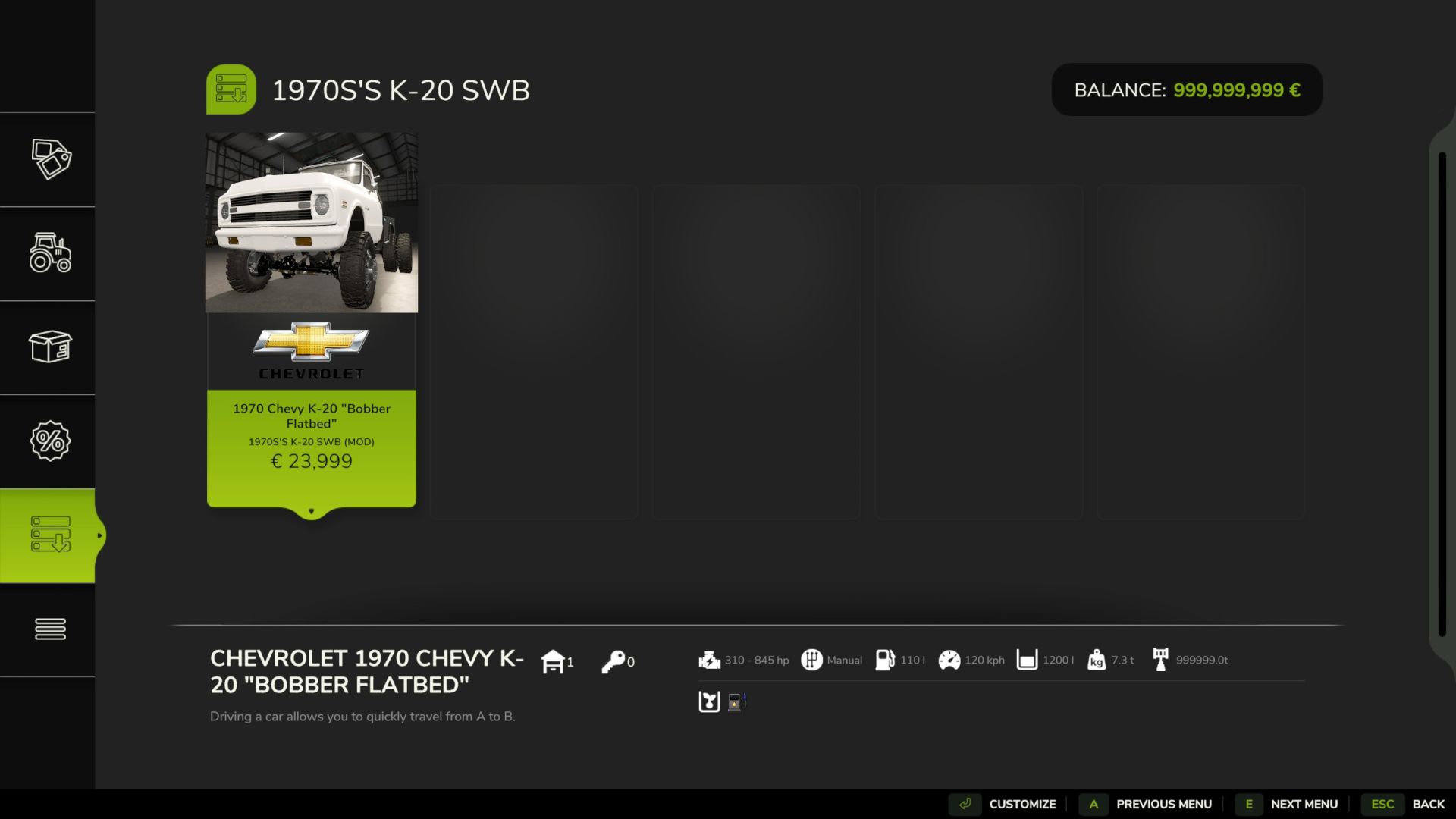Click the vertical scrollbar on the right
Screen dimensions: 1456x819
(1442, 394)
